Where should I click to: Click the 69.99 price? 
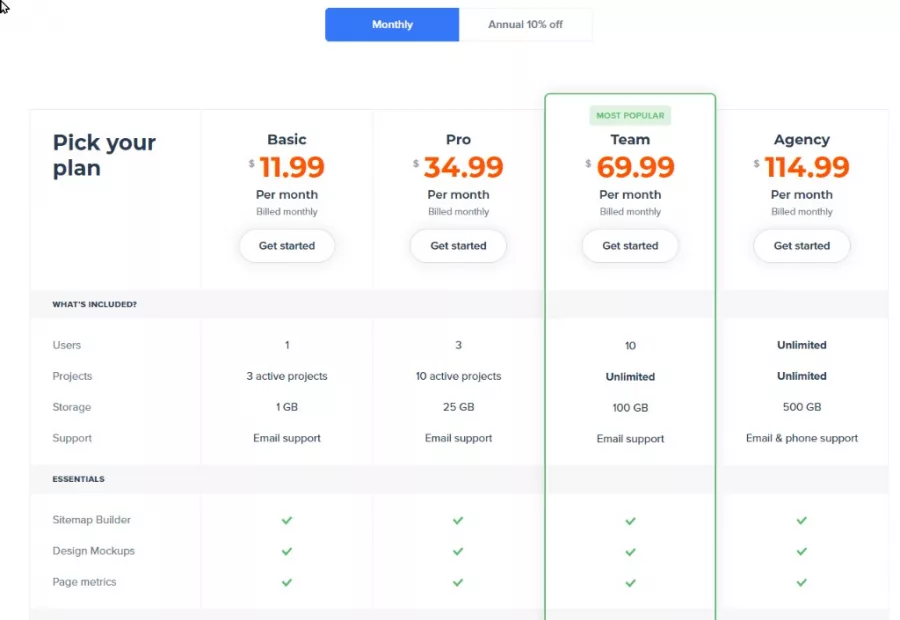point(635,167)
